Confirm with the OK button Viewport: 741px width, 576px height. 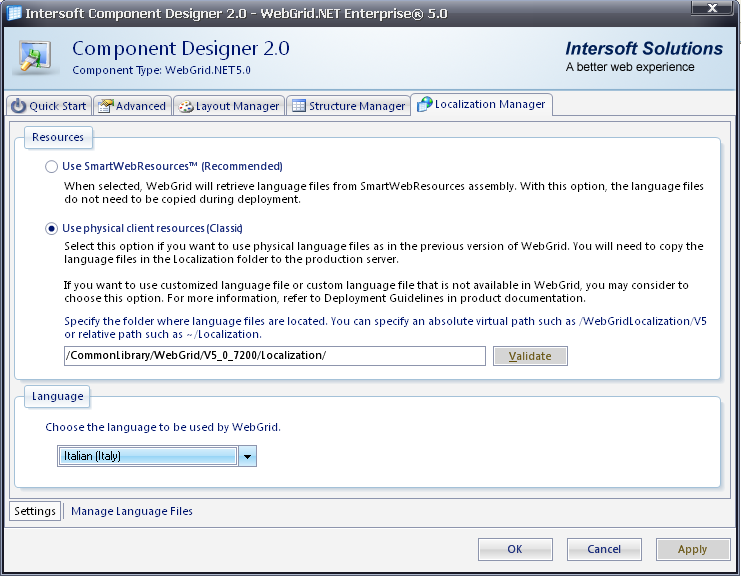point(515,549)
